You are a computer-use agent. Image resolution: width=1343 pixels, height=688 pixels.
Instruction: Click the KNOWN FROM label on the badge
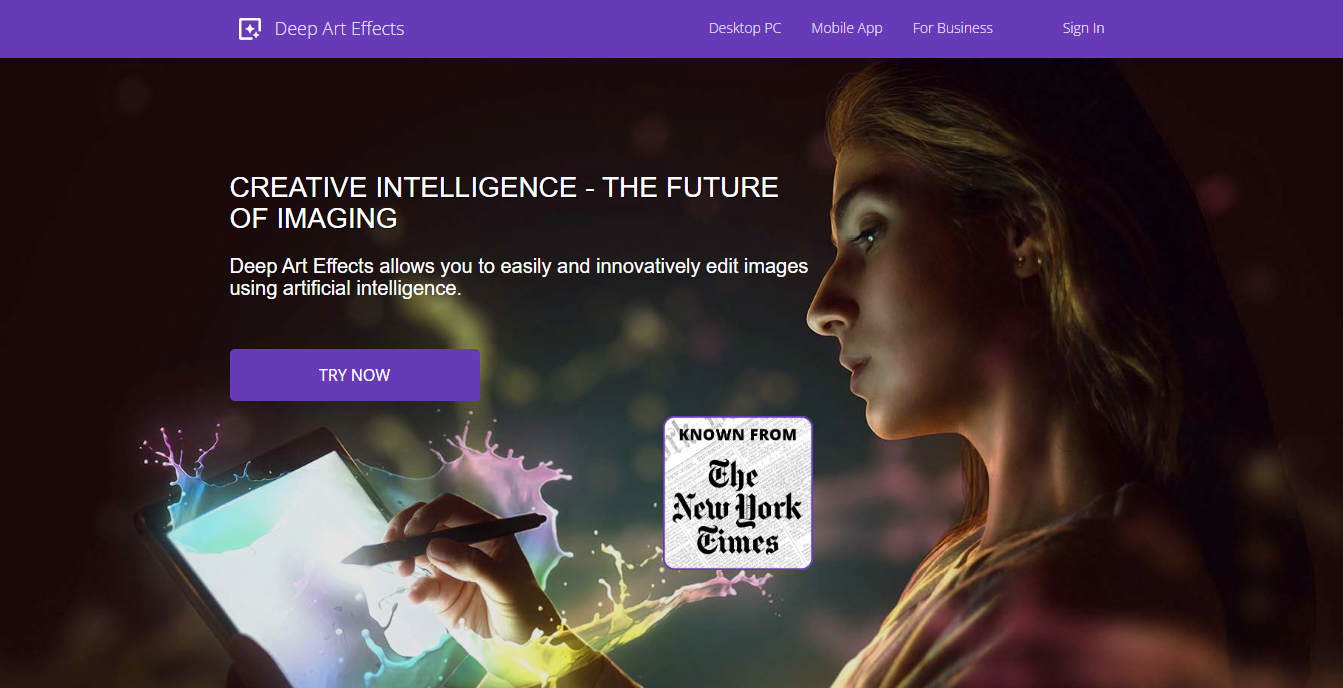pos(738,434)
